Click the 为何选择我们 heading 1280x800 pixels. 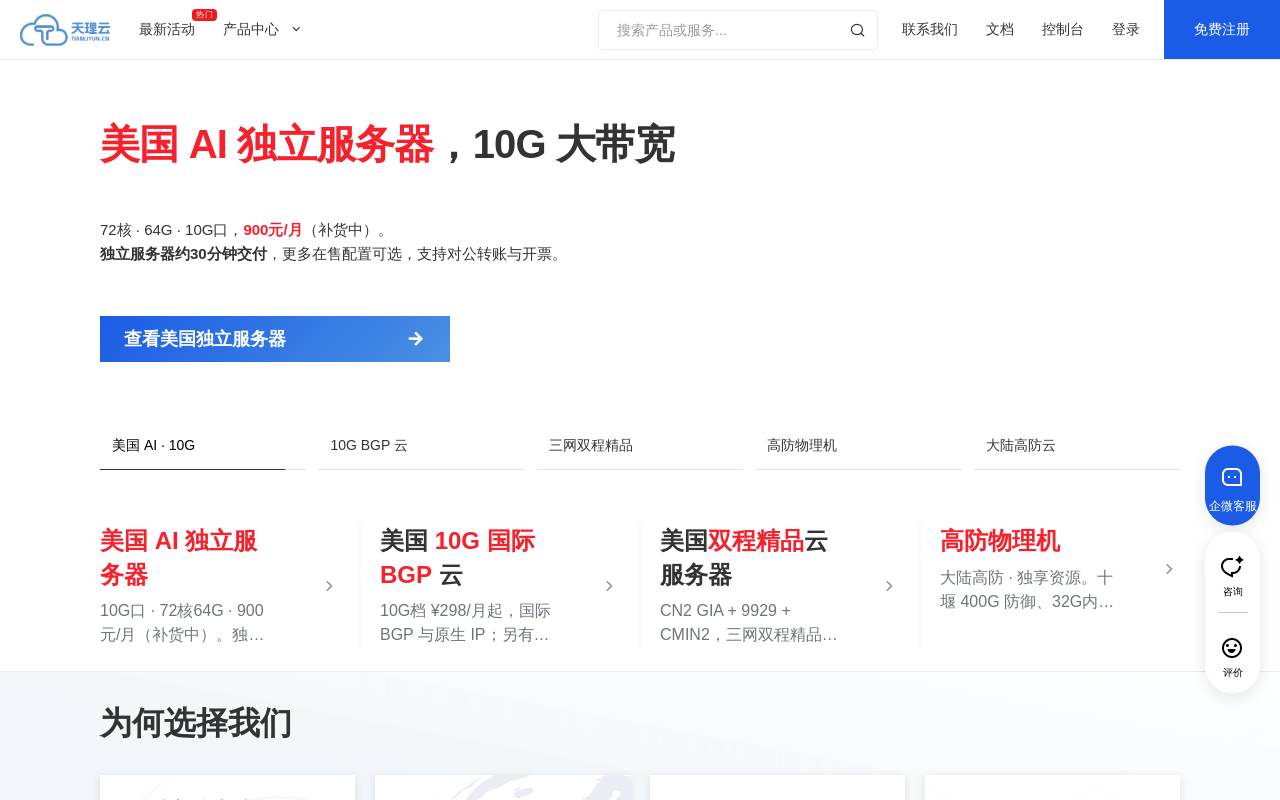[x=196, y=723]
